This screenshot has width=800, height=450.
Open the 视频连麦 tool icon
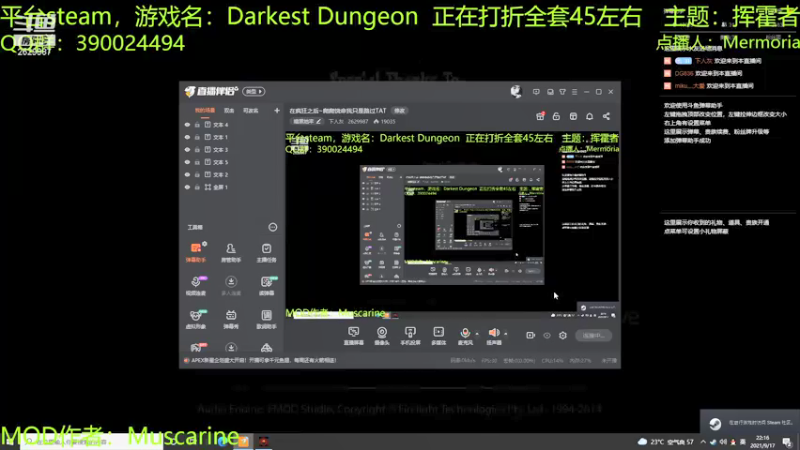pyautogui.click(x=196, y=285)
